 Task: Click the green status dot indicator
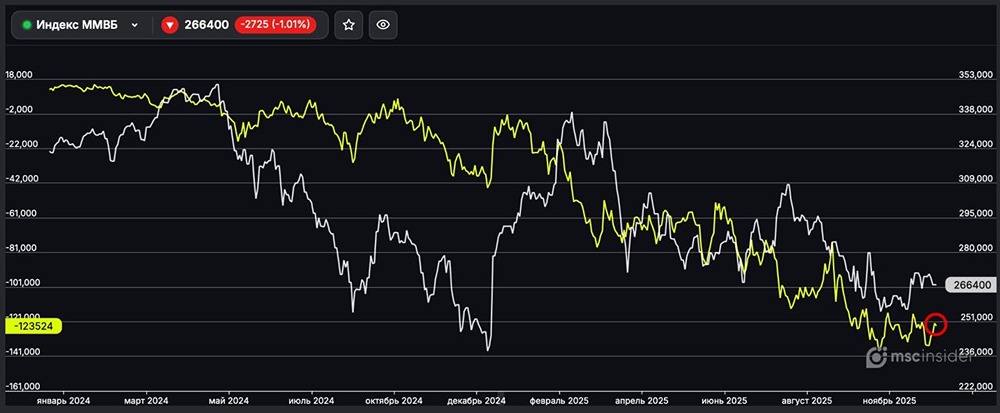(26, 25)
